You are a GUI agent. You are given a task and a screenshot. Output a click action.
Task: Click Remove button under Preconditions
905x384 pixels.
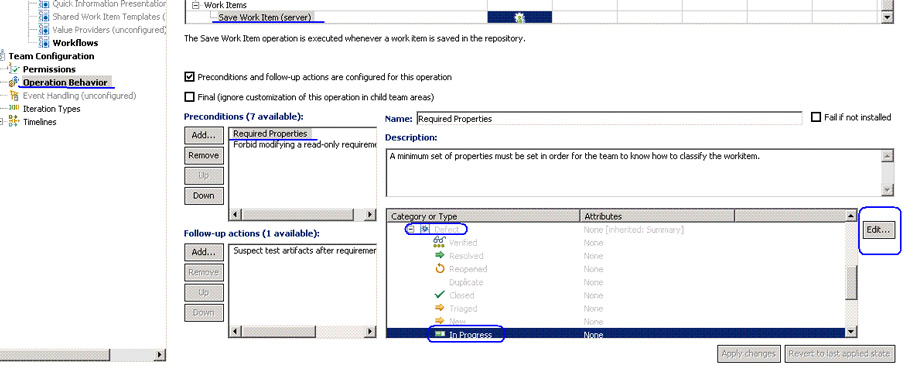204,155
